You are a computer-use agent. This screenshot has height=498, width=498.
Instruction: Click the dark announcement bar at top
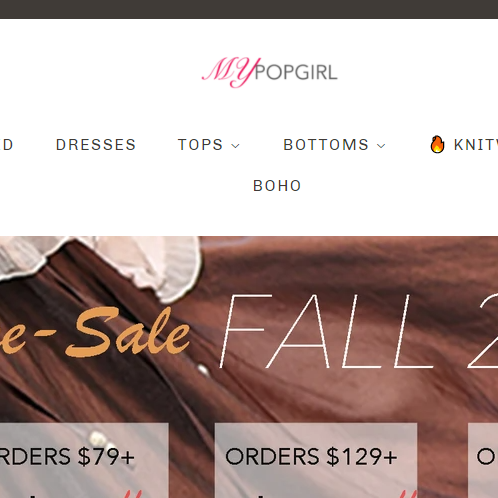[x=249, y=9]
